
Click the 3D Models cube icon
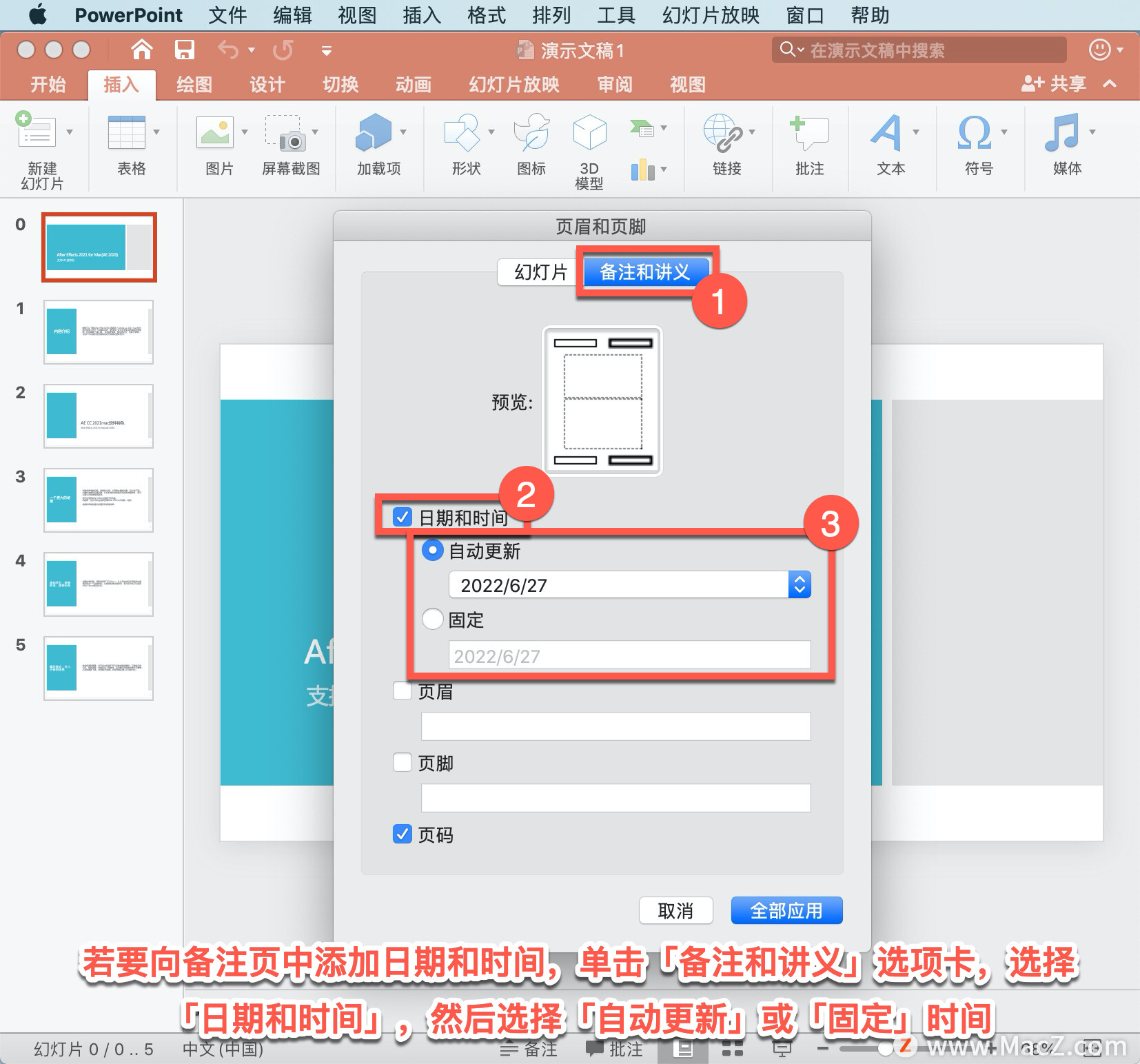(589, 132)
